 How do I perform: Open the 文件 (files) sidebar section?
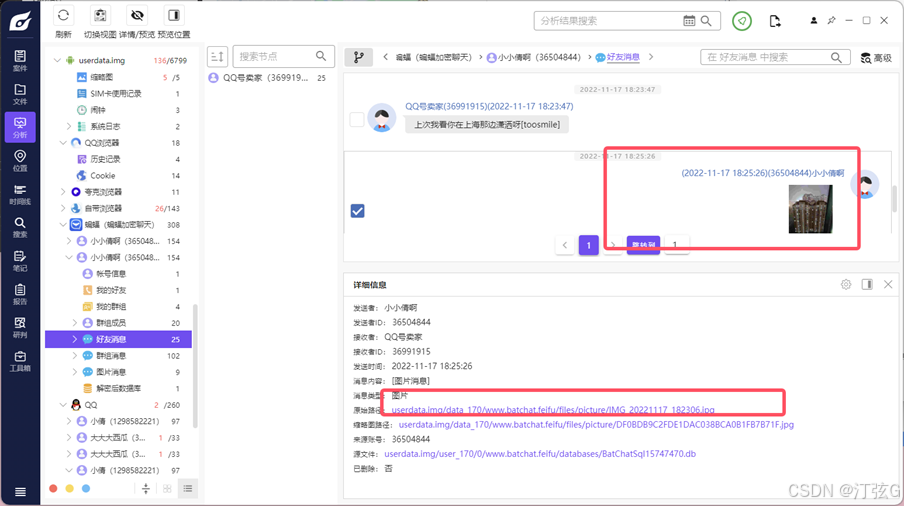[x=20, y=94]
